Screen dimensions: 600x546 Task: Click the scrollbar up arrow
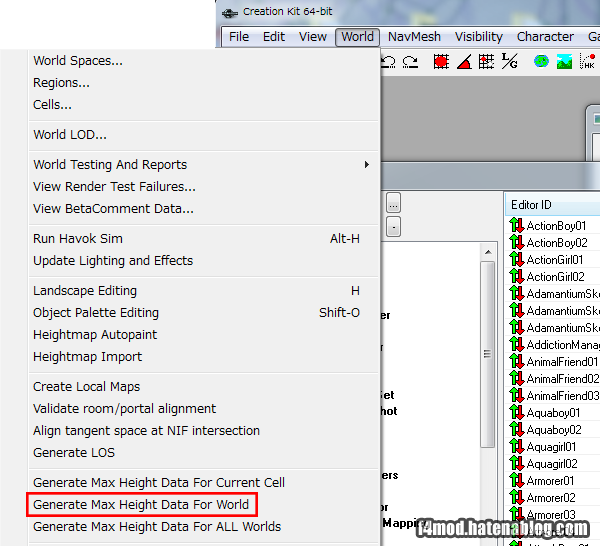pos(488,252)
